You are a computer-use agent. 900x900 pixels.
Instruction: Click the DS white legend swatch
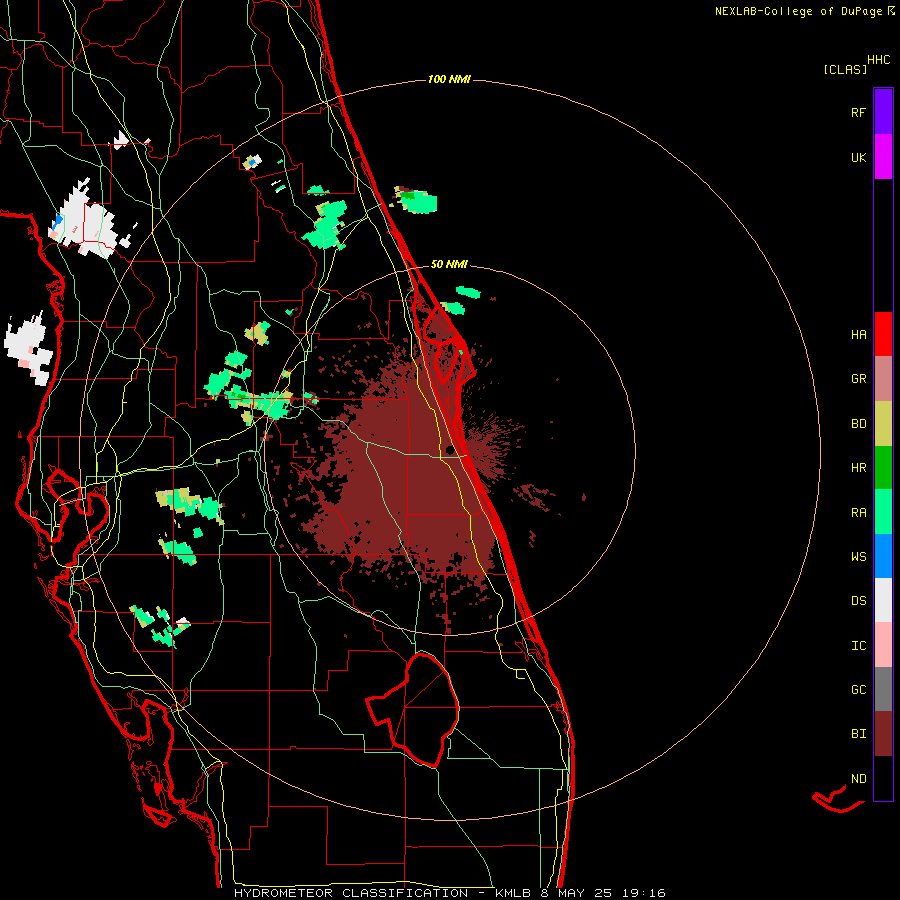point(883,600)
